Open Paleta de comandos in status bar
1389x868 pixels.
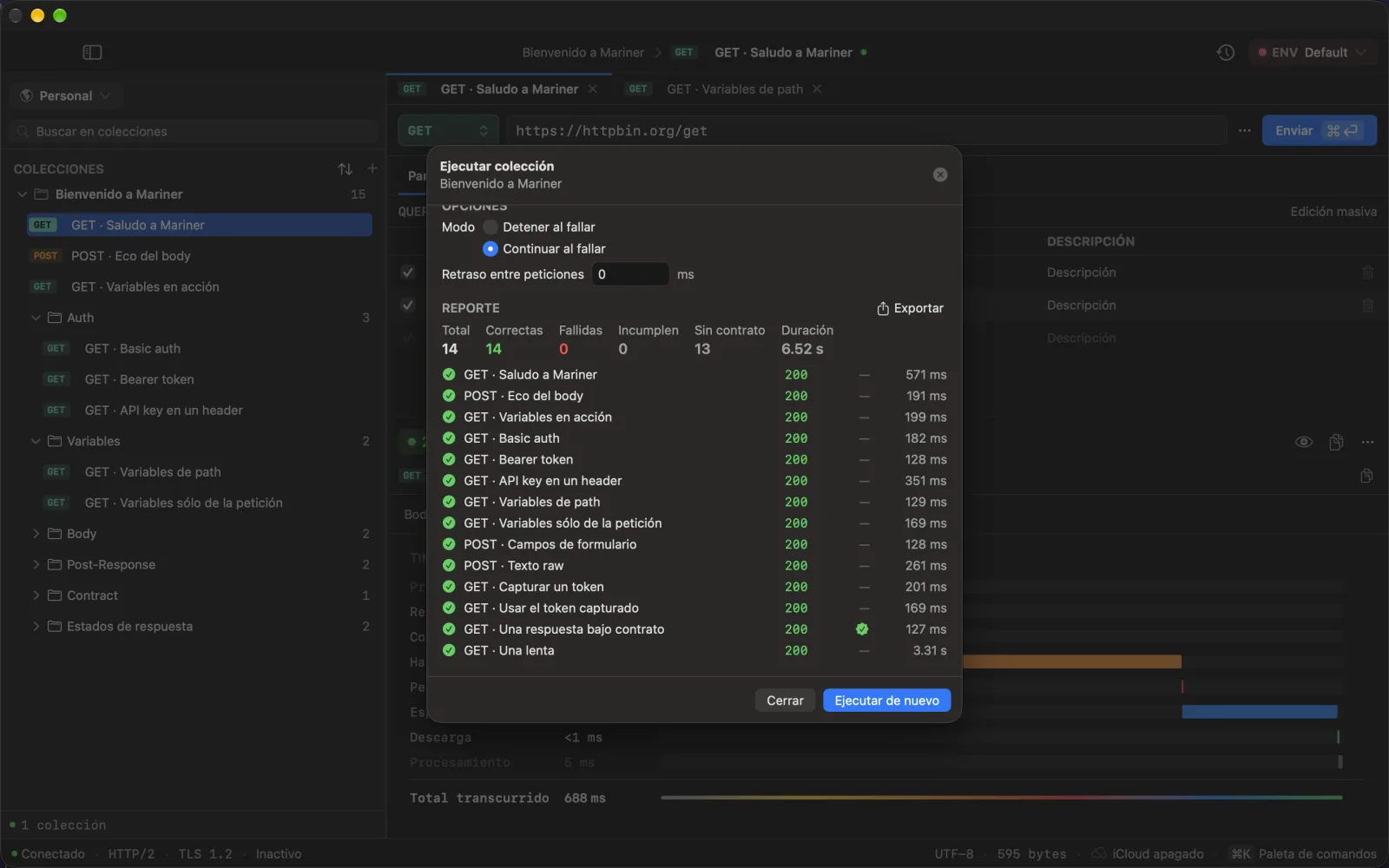coord(1303,854)
